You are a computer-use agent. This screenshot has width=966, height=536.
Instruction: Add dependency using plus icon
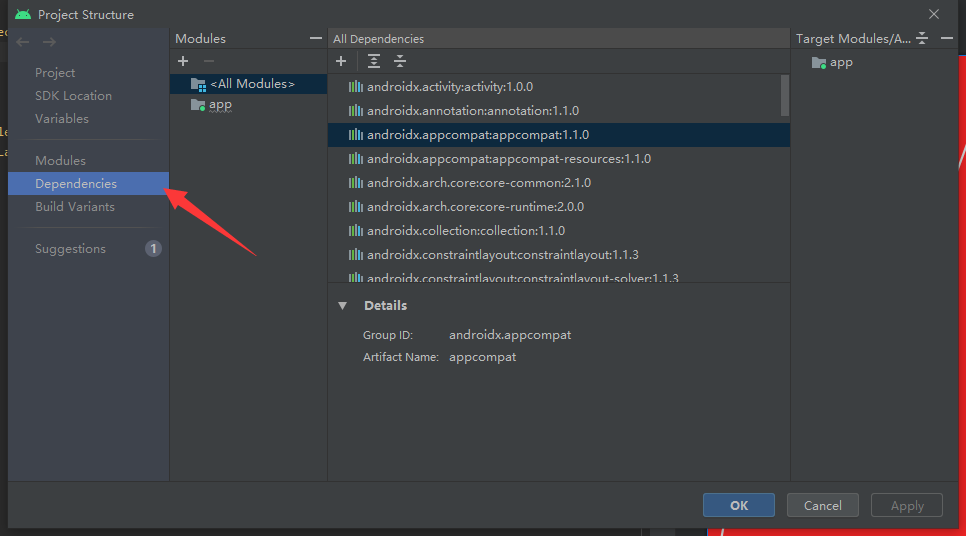[341, 61]
